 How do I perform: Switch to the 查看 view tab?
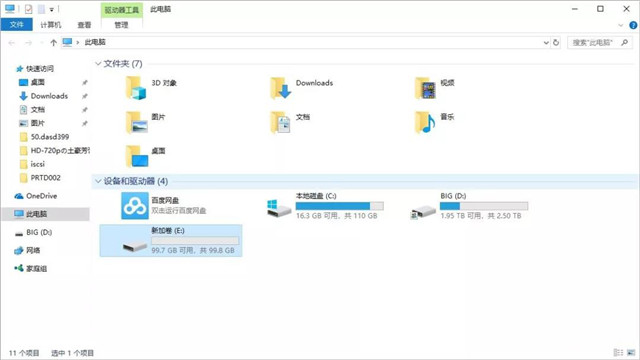pyautogui.click(x=84, y=25)
